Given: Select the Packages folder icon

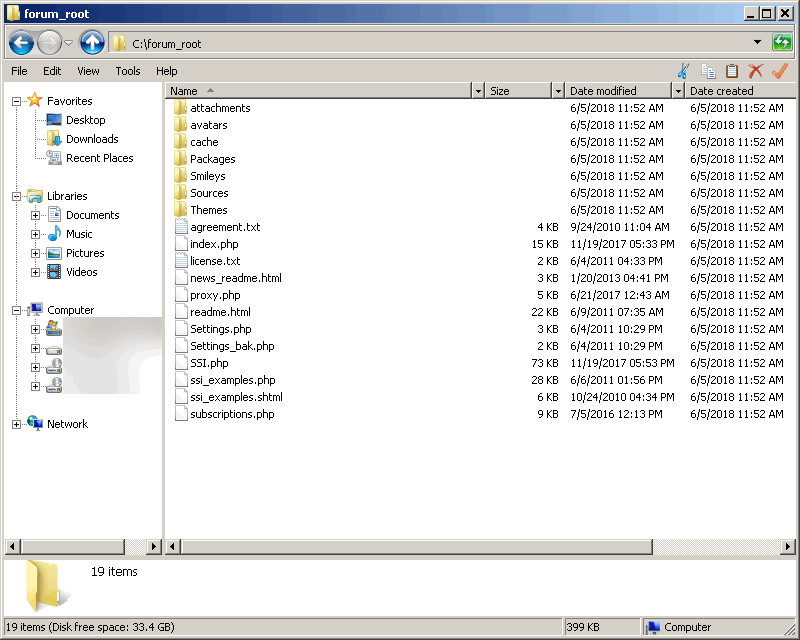Looking at the screenshot, I should tap(180, 159).
